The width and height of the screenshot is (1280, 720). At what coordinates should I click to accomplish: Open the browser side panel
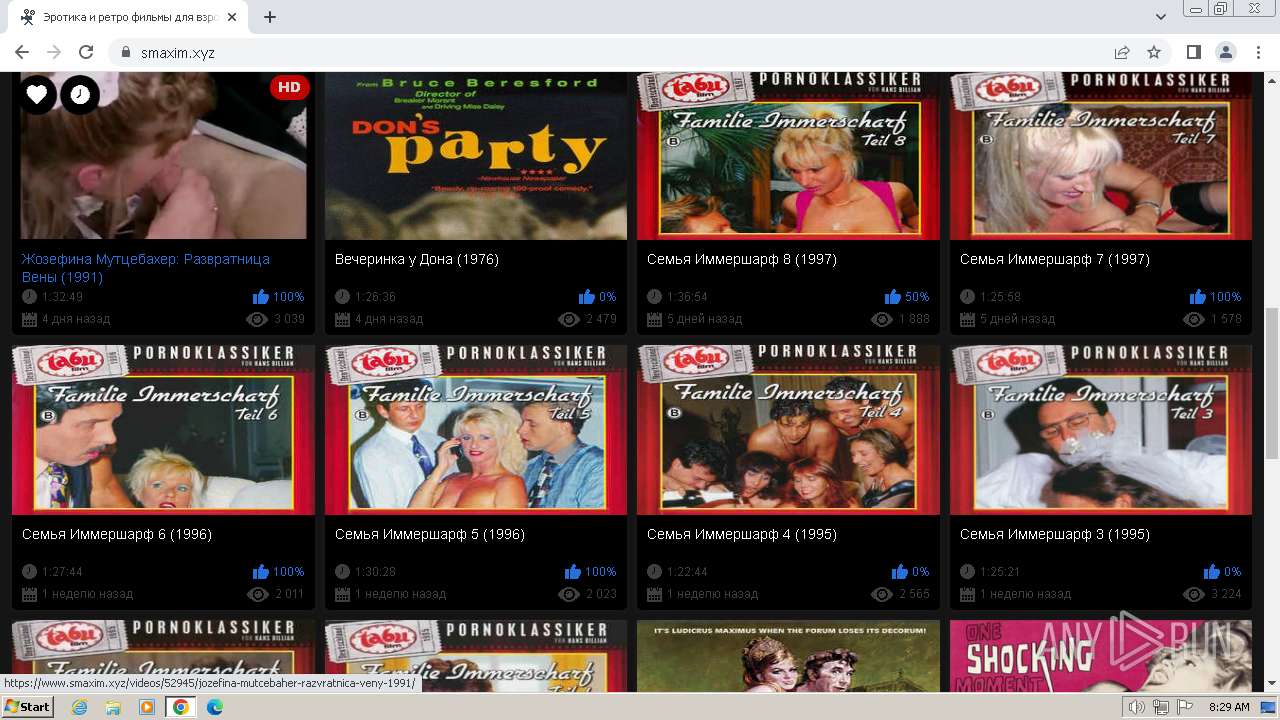coord(1194,52)
